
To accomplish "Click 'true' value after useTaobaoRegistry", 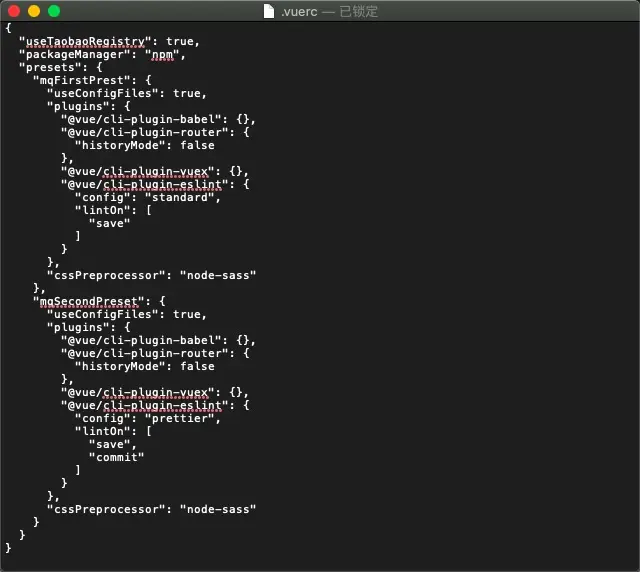I will (180, 42).
